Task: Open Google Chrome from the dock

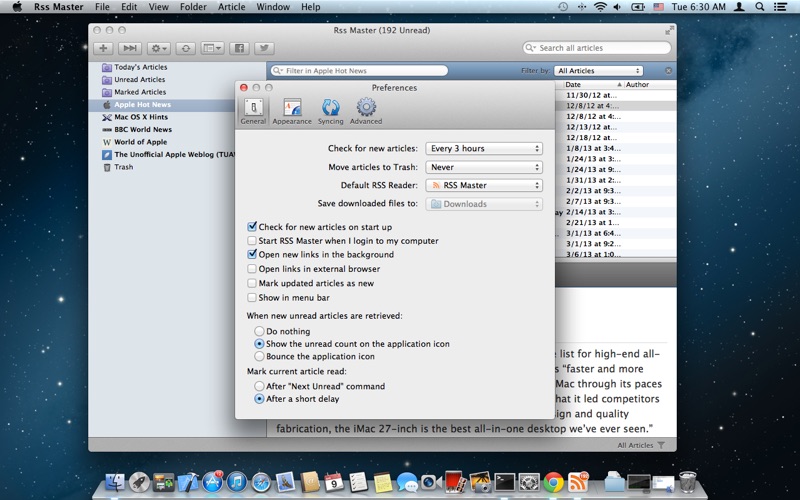Action: [553, 482]
